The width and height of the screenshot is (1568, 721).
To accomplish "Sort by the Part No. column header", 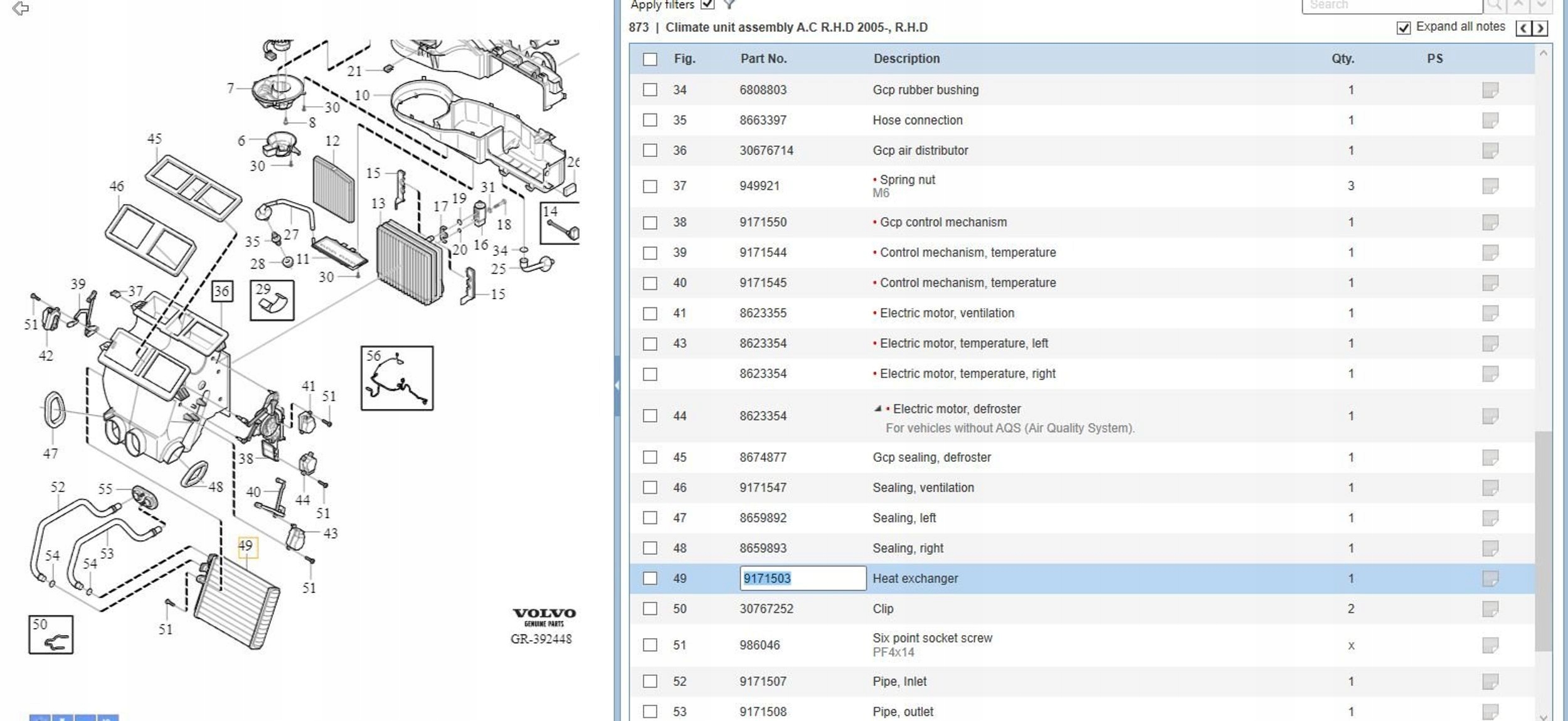I will click(x=763, y=58).
